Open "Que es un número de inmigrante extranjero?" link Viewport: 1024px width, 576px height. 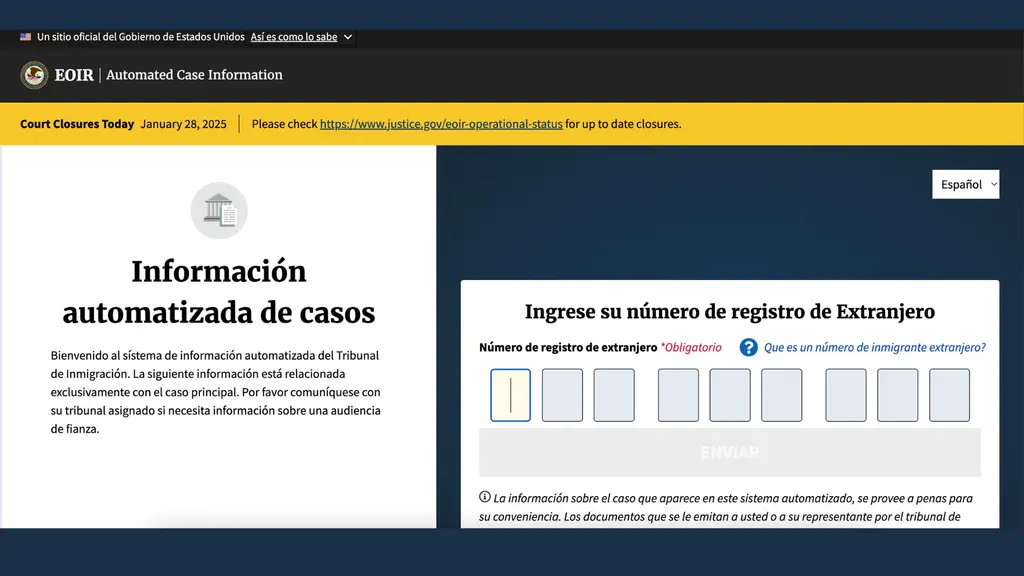coord(874,347)
